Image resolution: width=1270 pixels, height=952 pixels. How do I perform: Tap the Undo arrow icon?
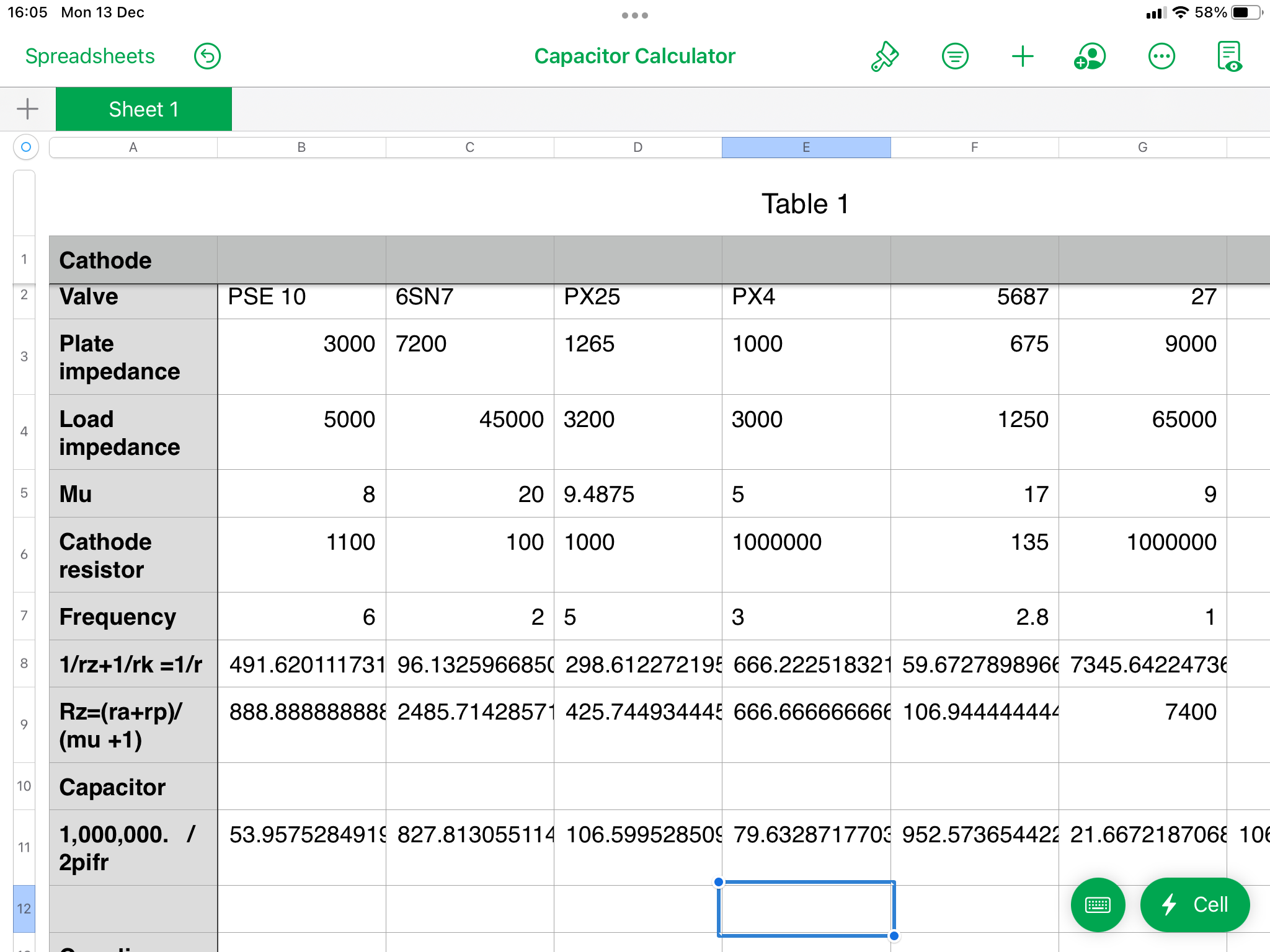[207, 56]
